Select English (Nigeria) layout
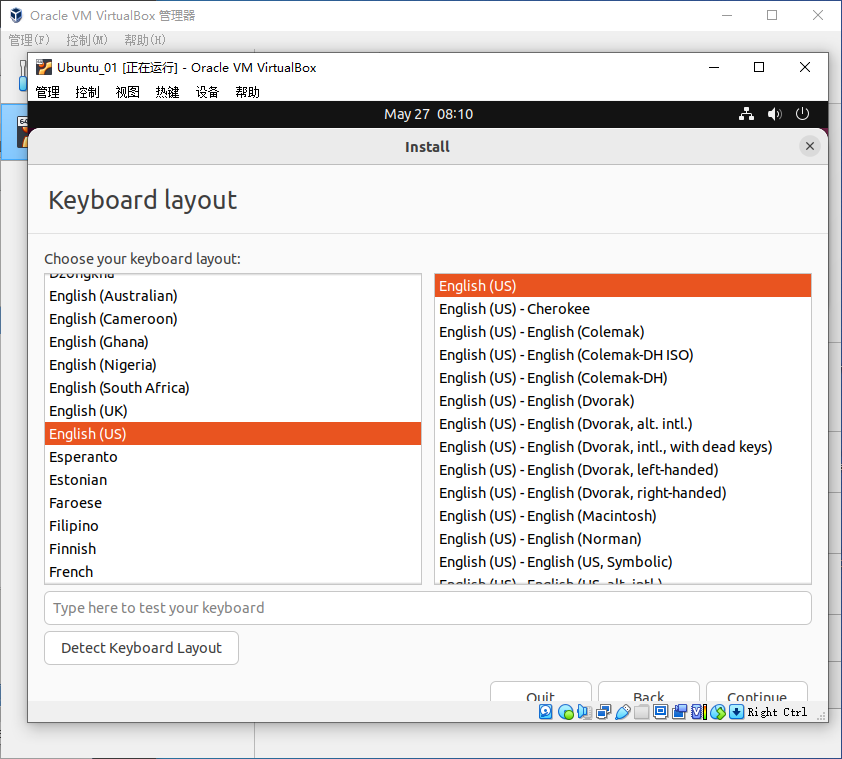842x759 pixels. pos(233,365)
